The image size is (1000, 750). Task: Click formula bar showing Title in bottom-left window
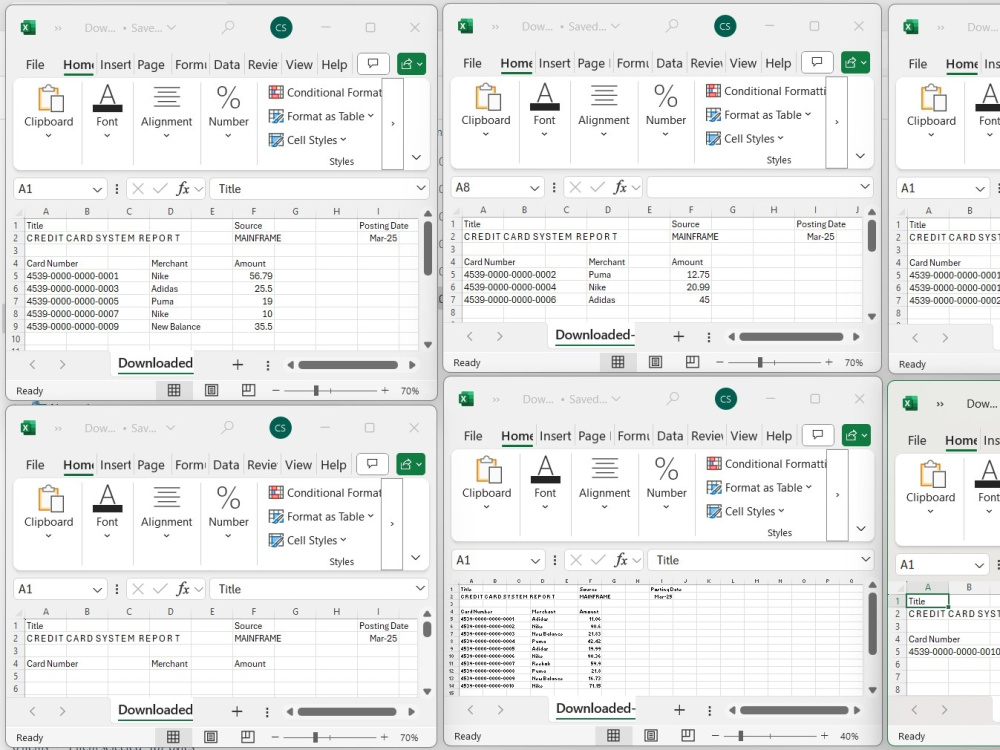click(x=318, y=589)
